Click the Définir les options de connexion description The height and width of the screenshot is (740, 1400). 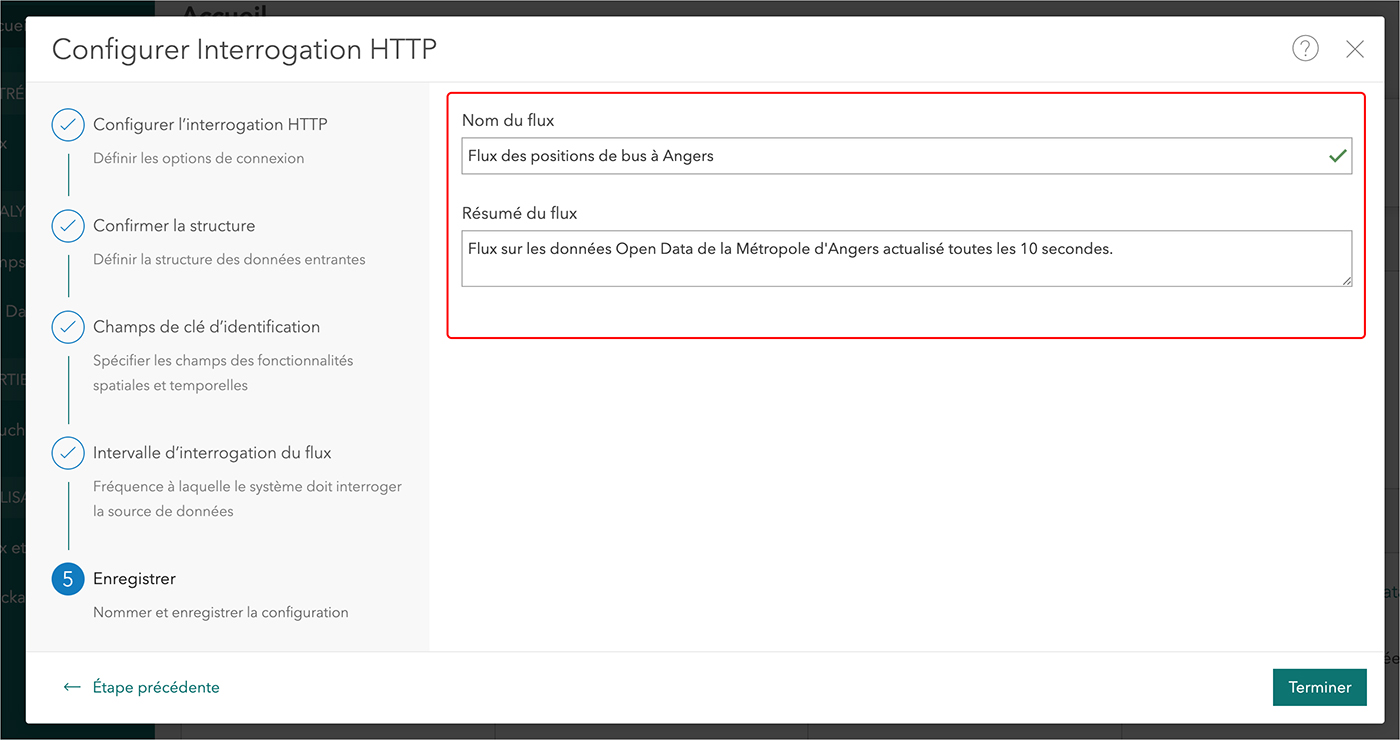click(198, 158)
